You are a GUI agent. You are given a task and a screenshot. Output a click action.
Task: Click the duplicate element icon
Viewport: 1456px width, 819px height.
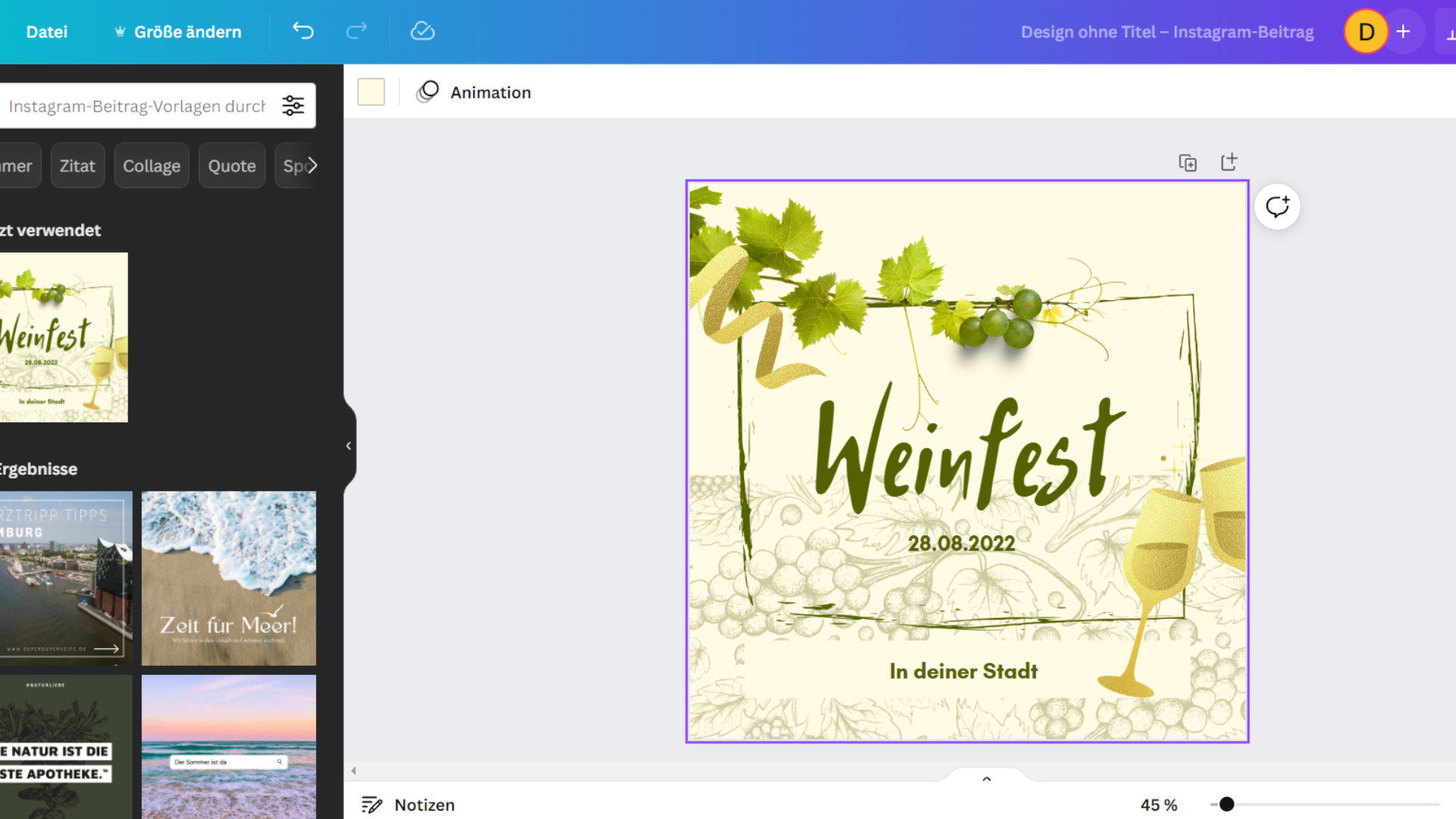(1188, 163)
